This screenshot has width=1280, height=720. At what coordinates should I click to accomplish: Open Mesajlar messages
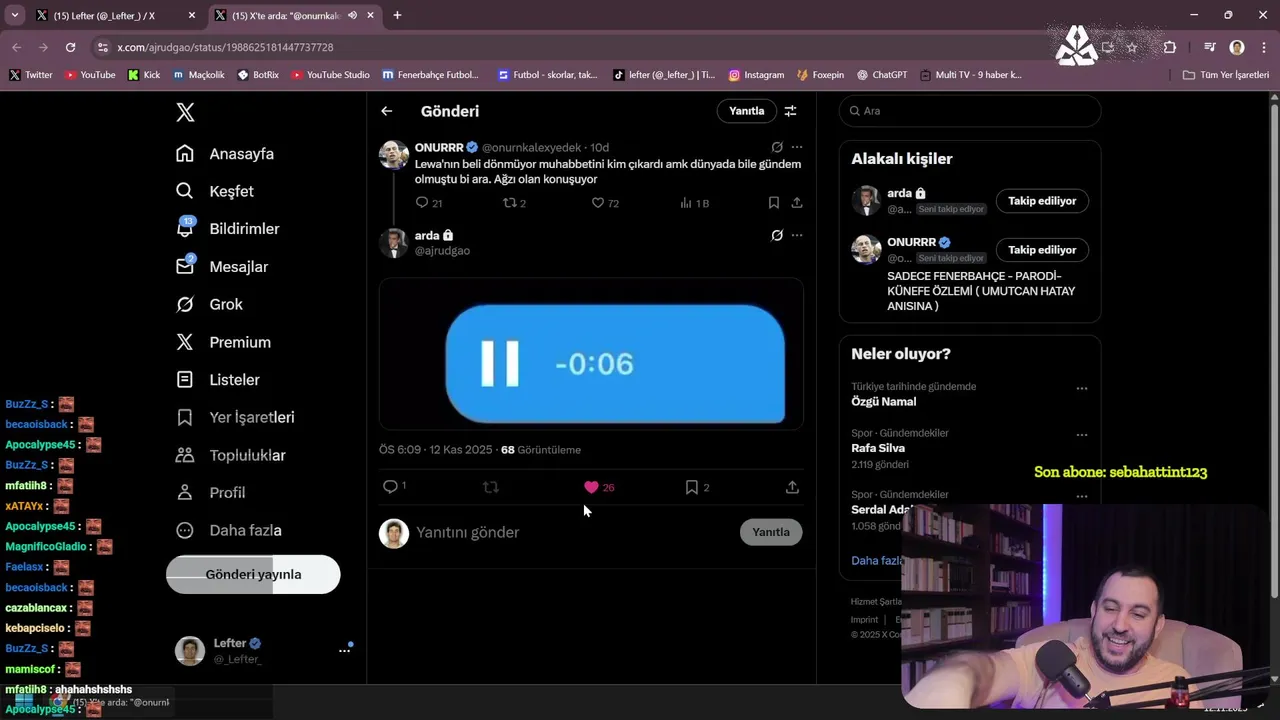point(222,267)
